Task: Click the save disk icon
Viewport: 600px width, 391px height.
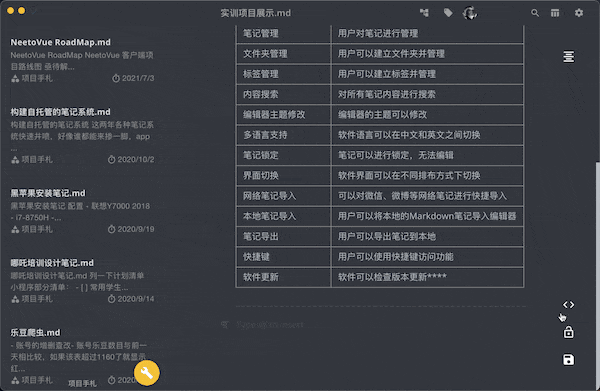Action: 569,360
